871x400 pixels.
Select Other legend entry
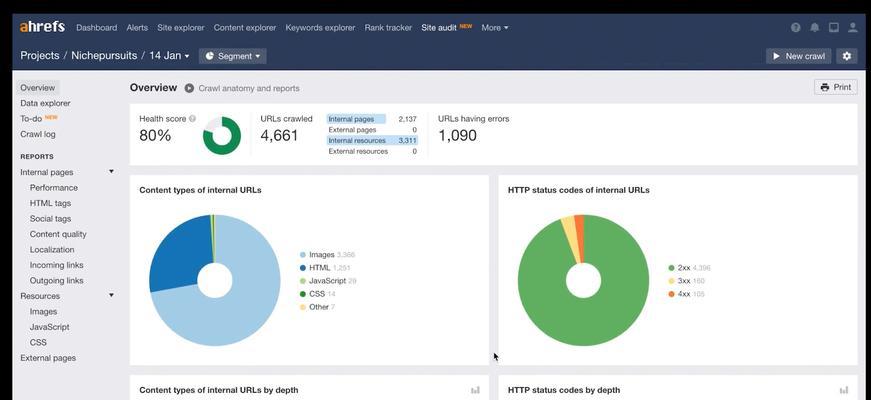click(318, 307)
